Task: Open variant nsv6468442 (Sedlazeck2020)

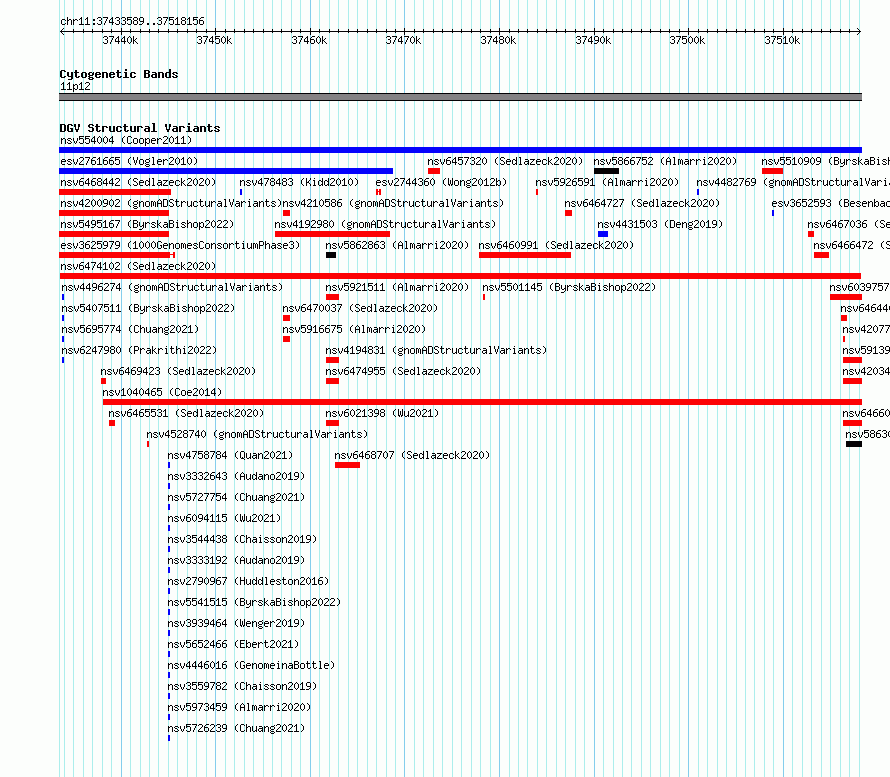Action: coord(138,182)
